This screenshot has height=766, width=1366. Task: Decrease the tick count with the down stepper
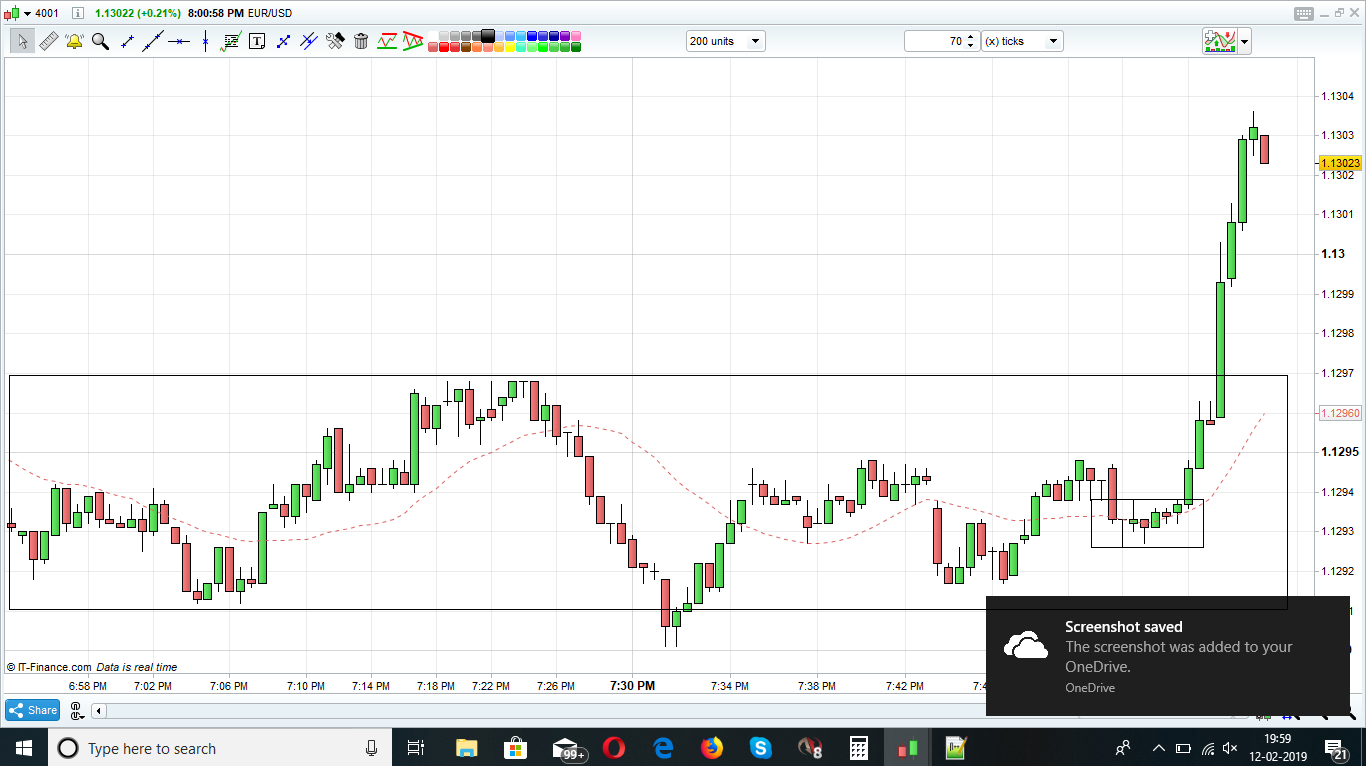[970, 46]
